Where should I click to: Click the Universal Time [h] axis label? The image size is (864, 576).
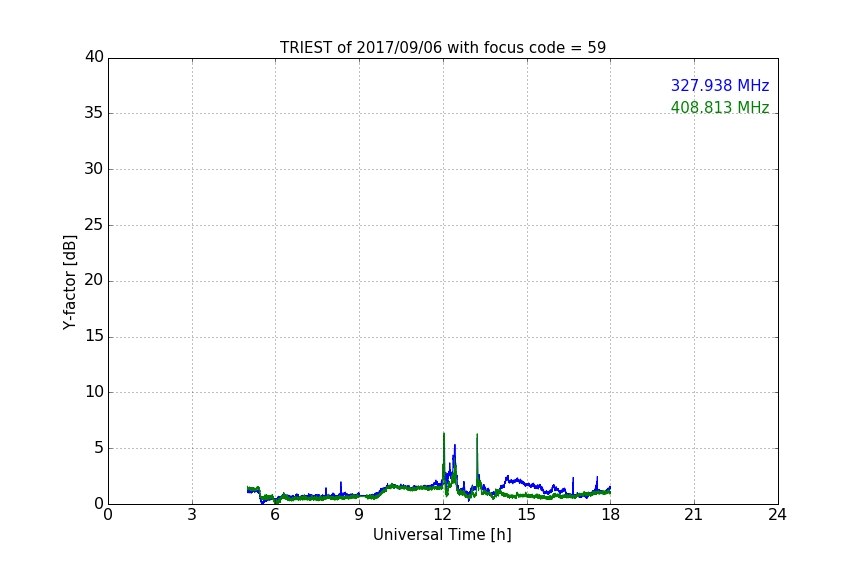(442, 535)
